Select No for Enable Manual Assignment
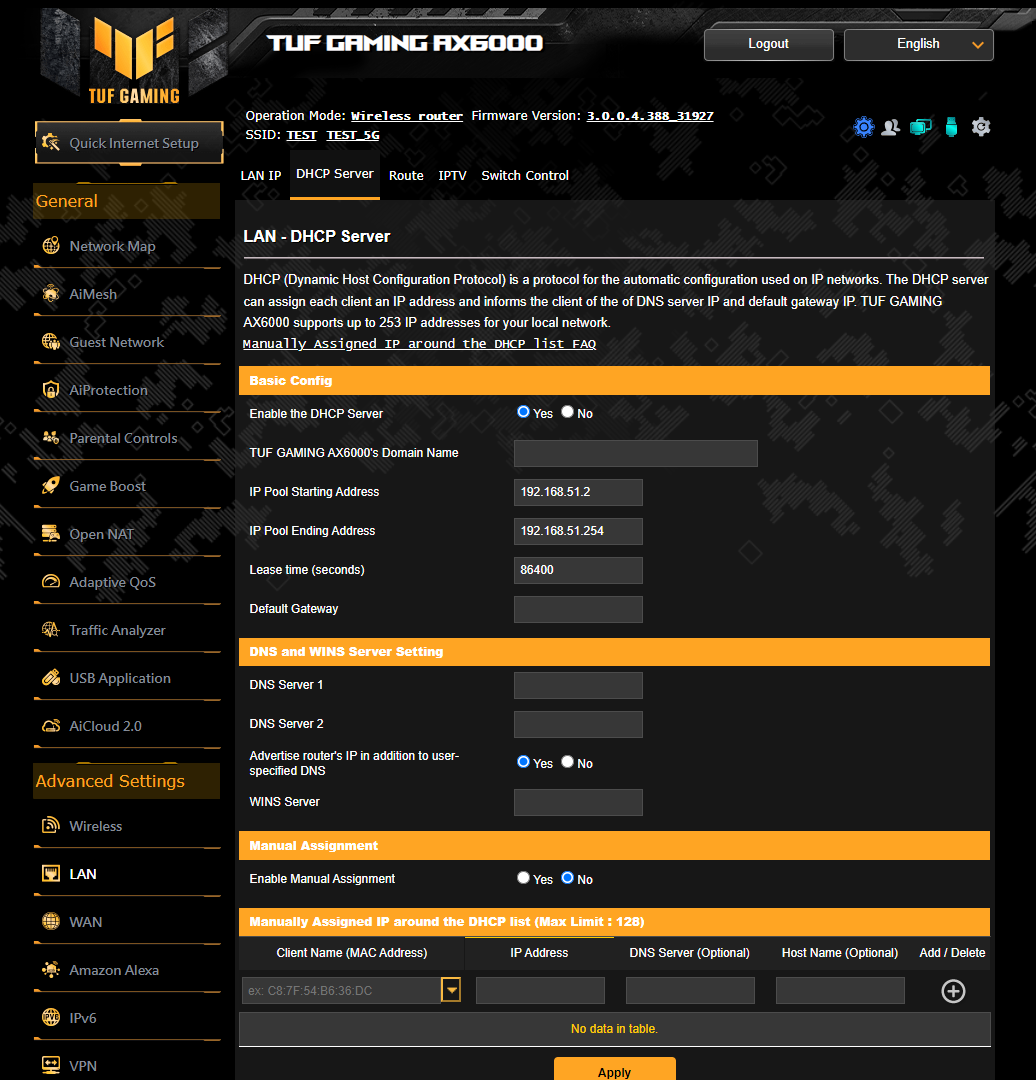 (x=568, y=878)
